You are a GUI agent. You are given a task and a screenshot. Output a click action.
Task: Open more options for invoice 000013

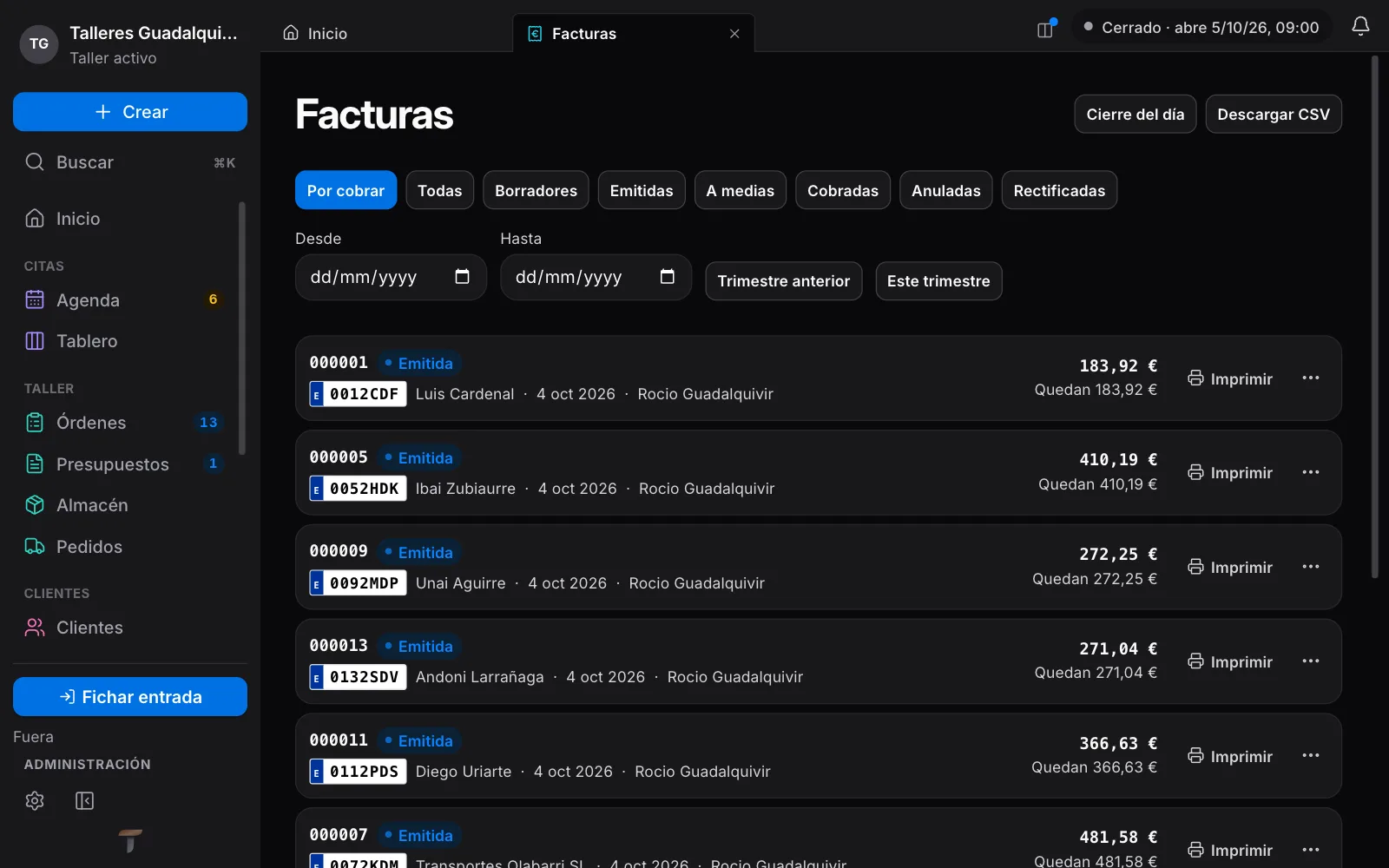click(1311, 661)
